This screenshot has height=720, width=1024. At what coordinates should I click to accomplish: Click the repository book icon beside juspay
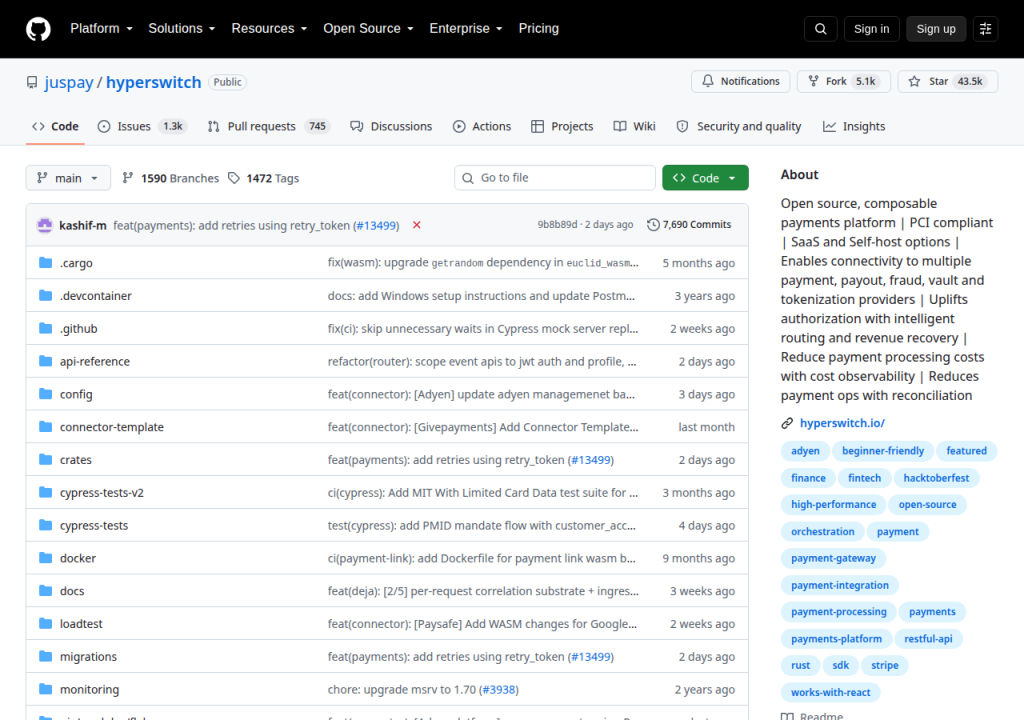(32, 82)
